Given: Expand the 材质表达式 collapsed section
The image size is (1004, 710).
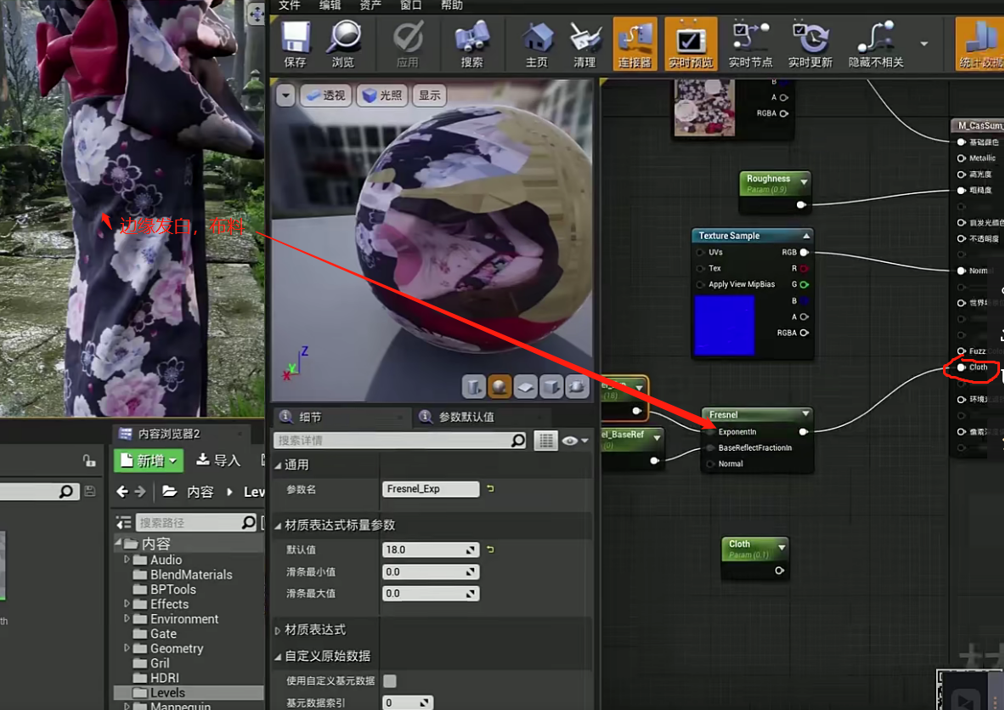Looking at the screenshot, I should click(x=277, y=630).
